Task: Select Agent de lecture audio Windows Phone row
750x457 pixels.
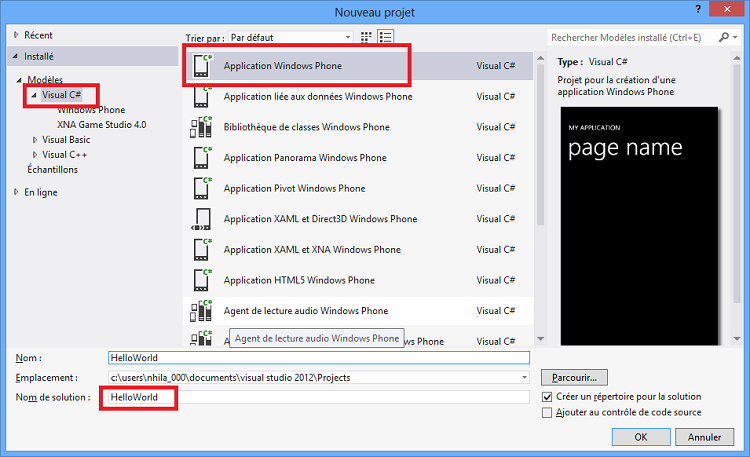Action: (x=358, y=311)
